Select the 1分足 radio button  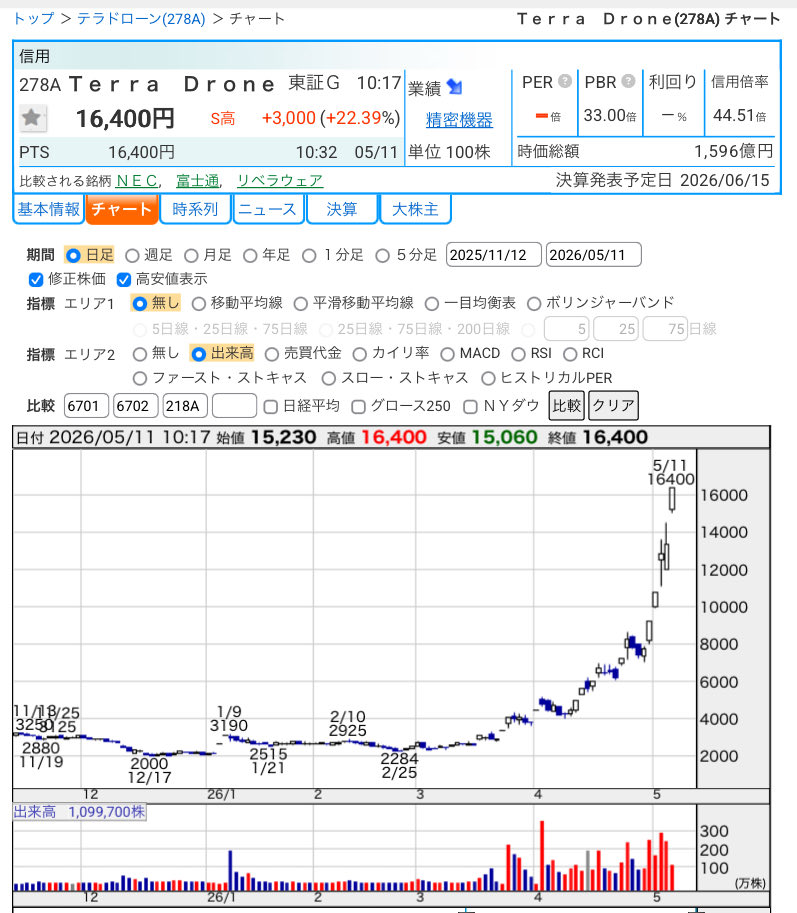309,256
